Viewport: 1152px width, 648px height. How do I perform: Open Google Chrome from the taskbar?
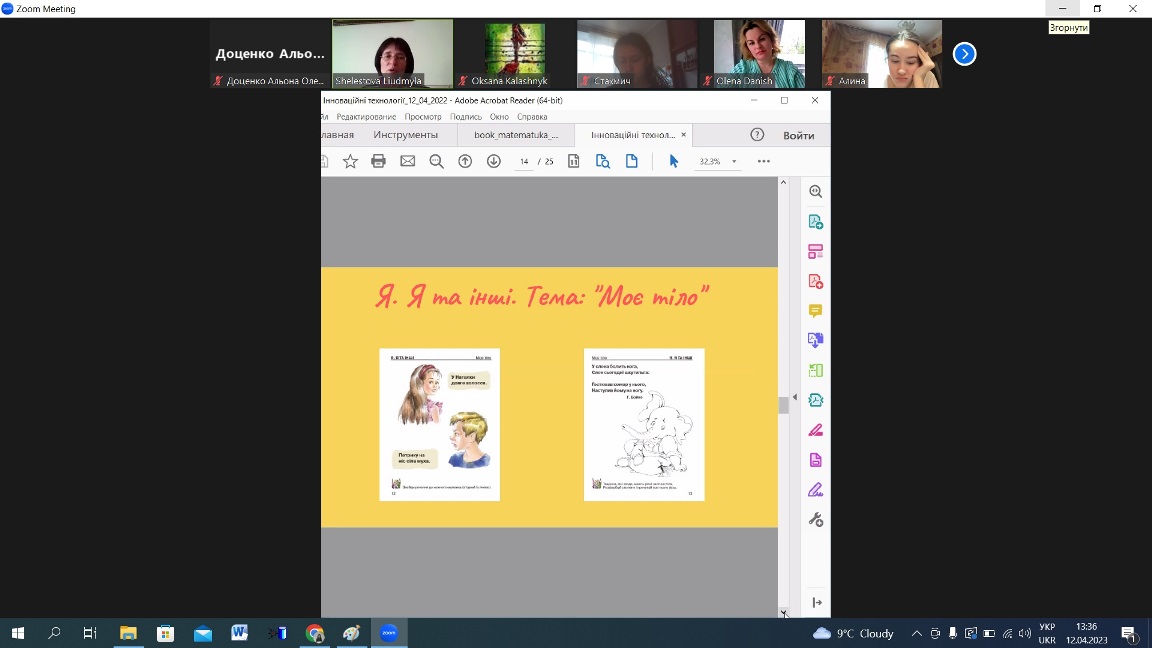(x=315, y=633)
